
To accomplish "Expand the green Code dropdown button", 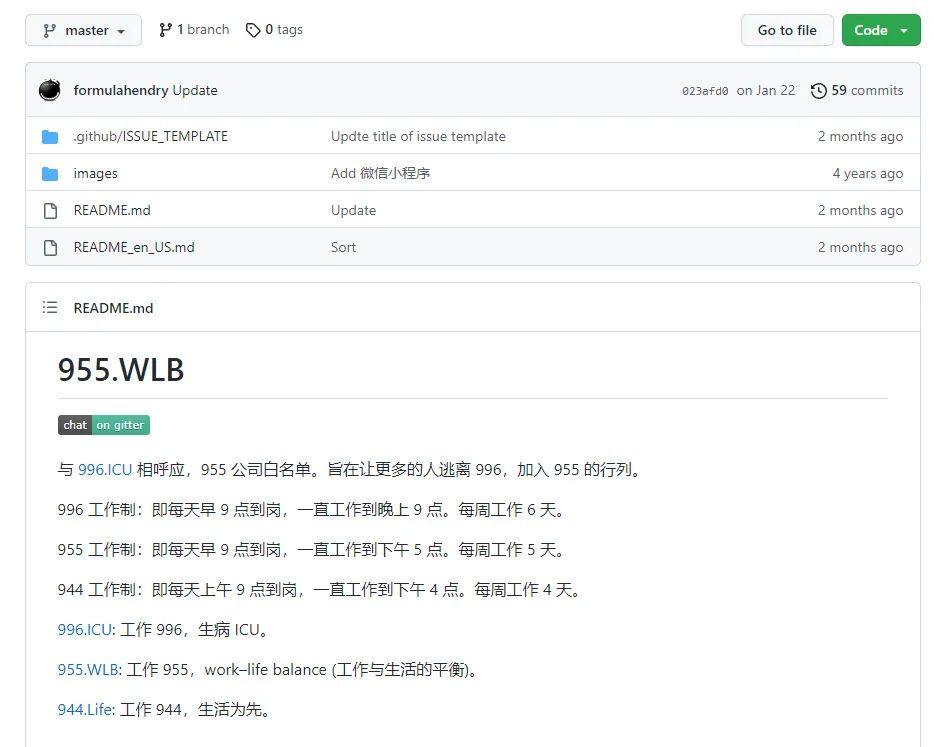I will coord(881,30).
